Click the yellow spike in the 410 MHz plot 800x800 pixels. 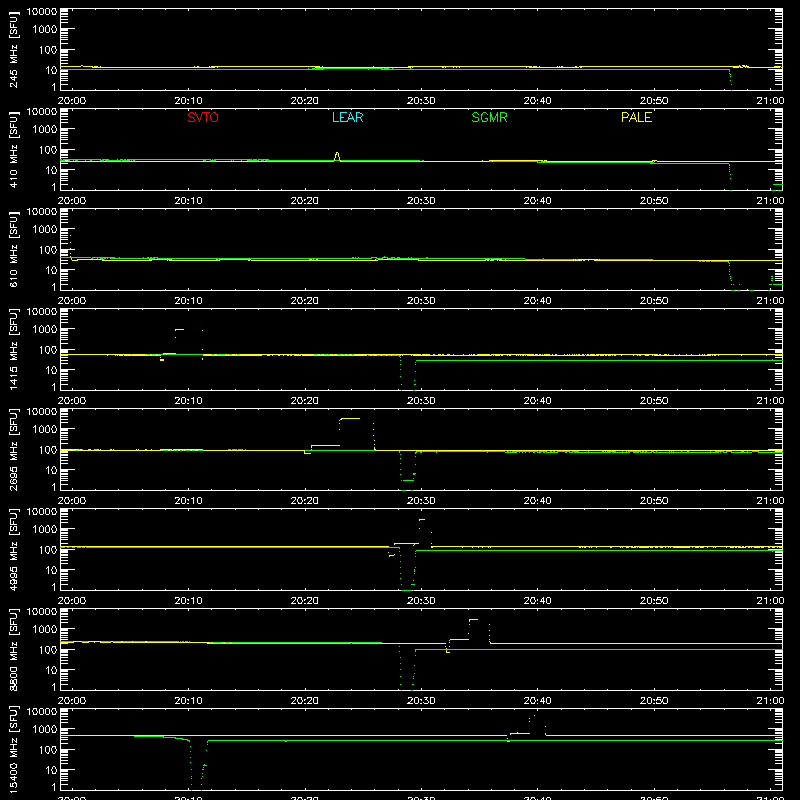(337, 156)
